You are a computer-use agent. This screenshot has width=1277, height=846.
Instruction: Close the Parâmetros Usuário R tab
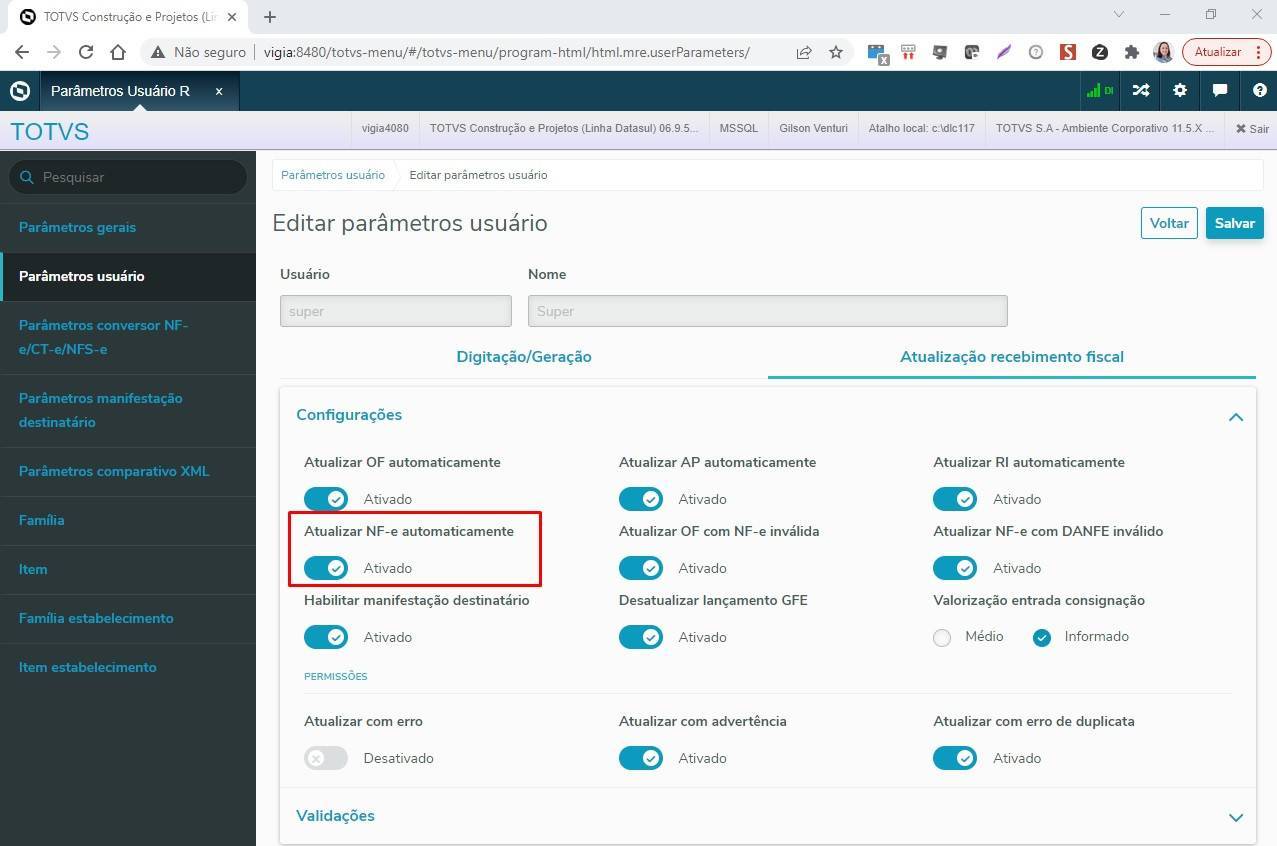[219, 91]
